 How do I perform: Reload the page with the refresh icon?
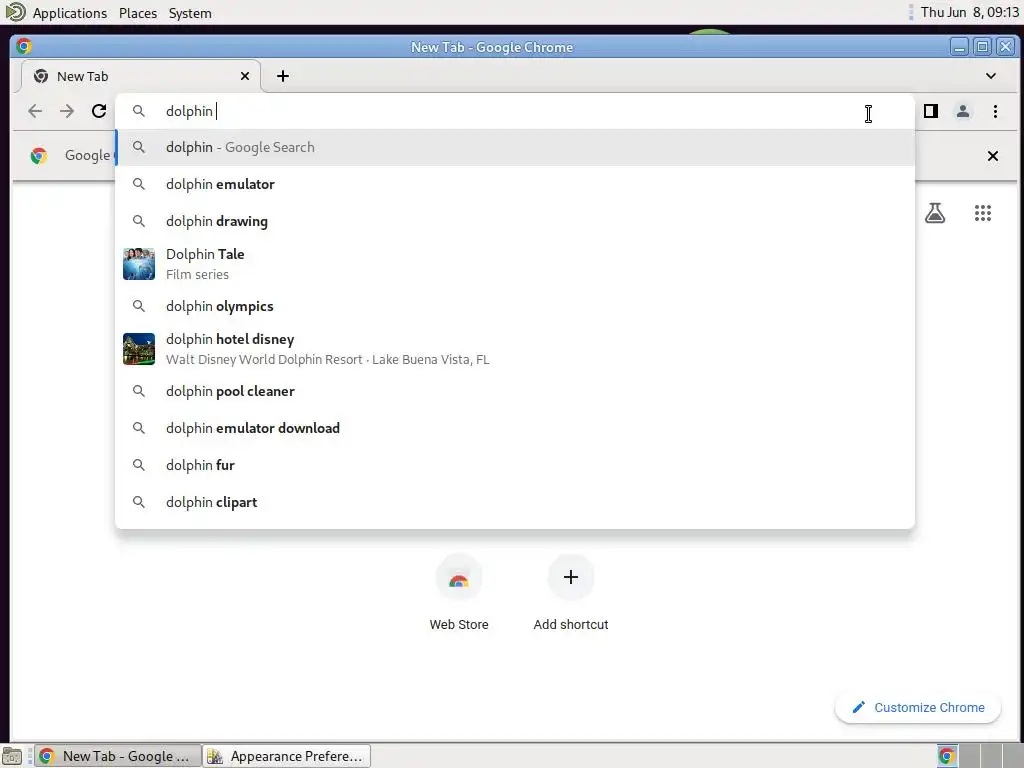pyautogui.click(x=99, y=111)
